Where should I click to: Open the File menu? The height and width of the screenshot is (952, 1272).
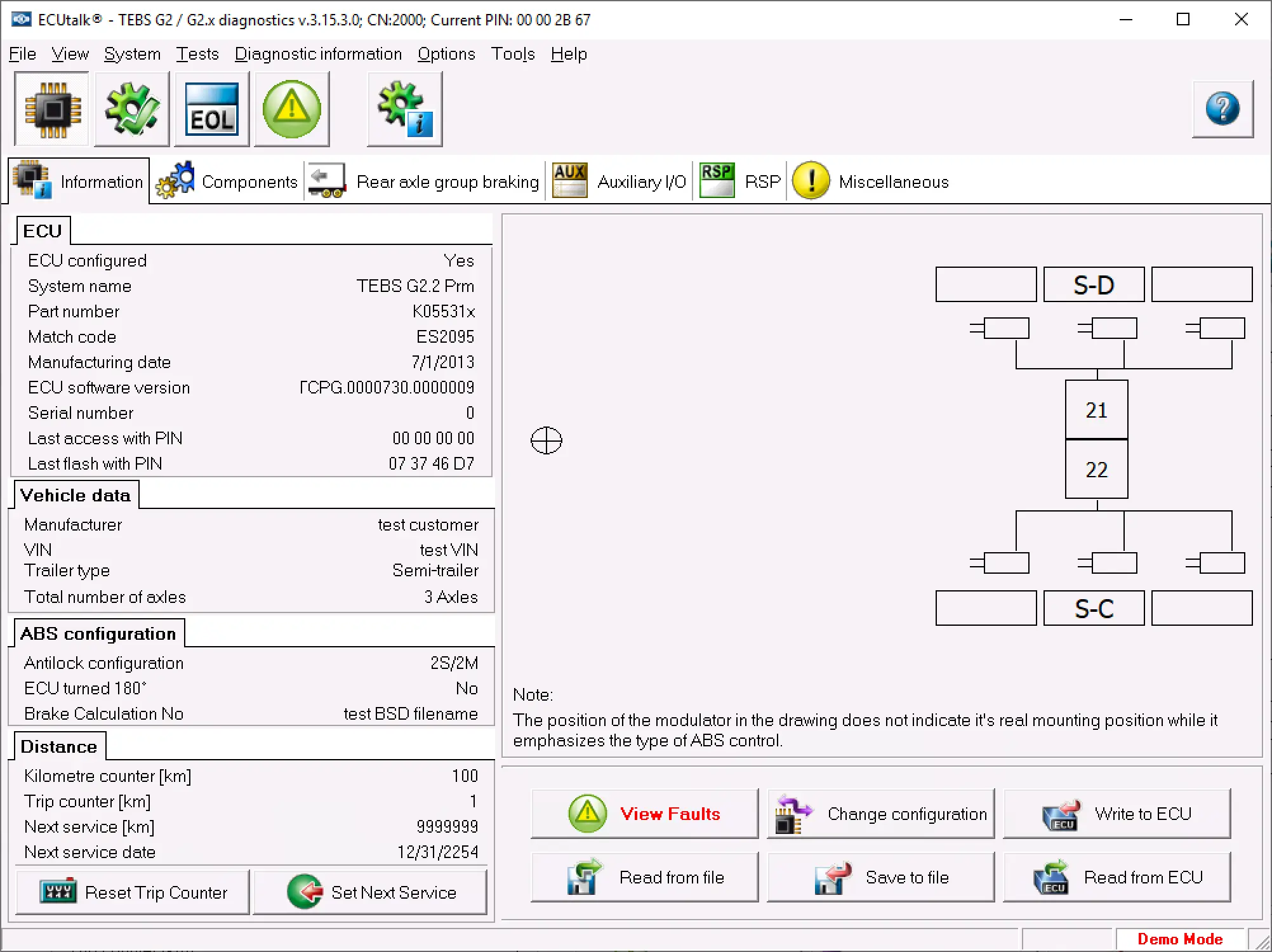[22, 53]
